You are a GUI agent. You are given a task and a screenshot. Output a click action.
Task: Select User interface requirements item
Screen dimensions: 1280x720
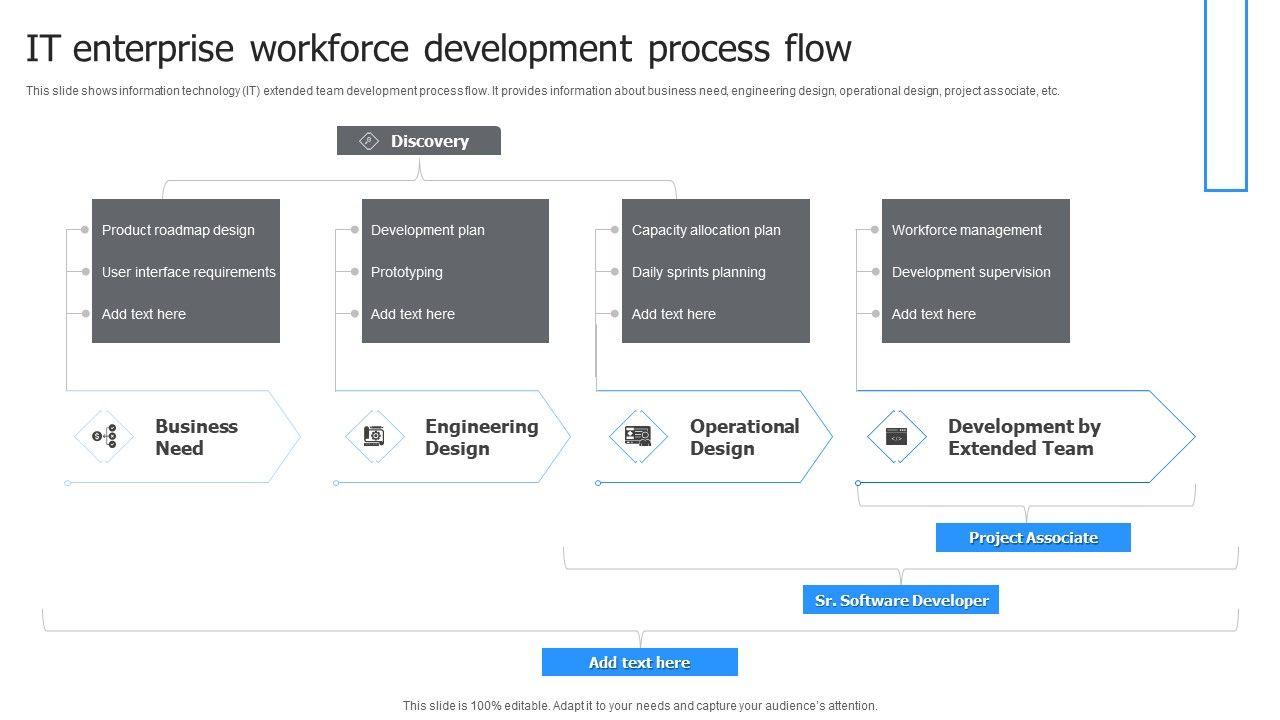pyautogui.click(x=188, y=272)
